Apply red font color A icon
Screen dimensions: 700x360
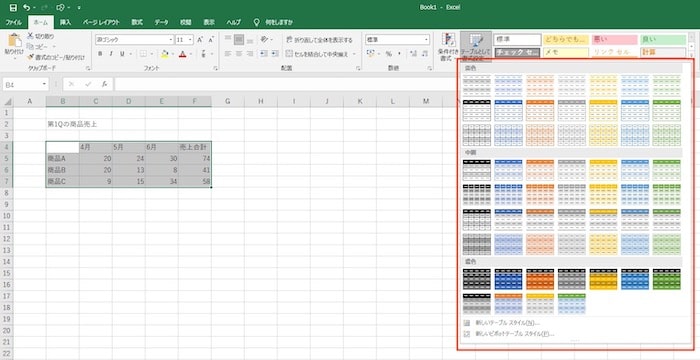(x=182, y=54)
